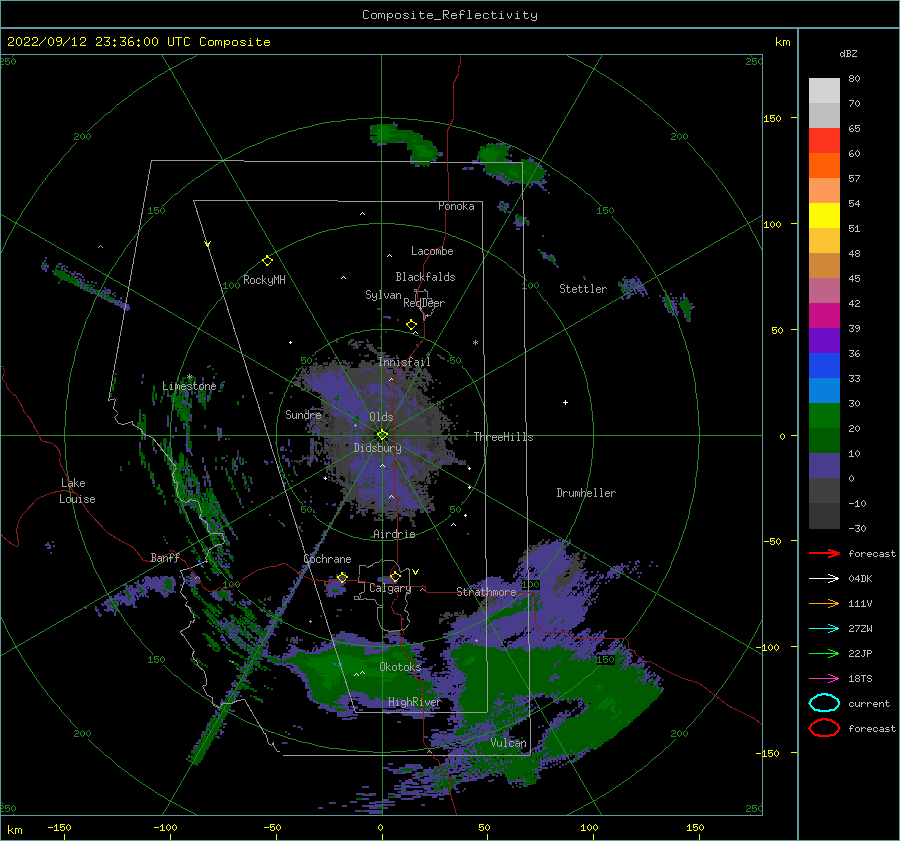
Task: Click the Stettler city label
Action: point(583,289)
